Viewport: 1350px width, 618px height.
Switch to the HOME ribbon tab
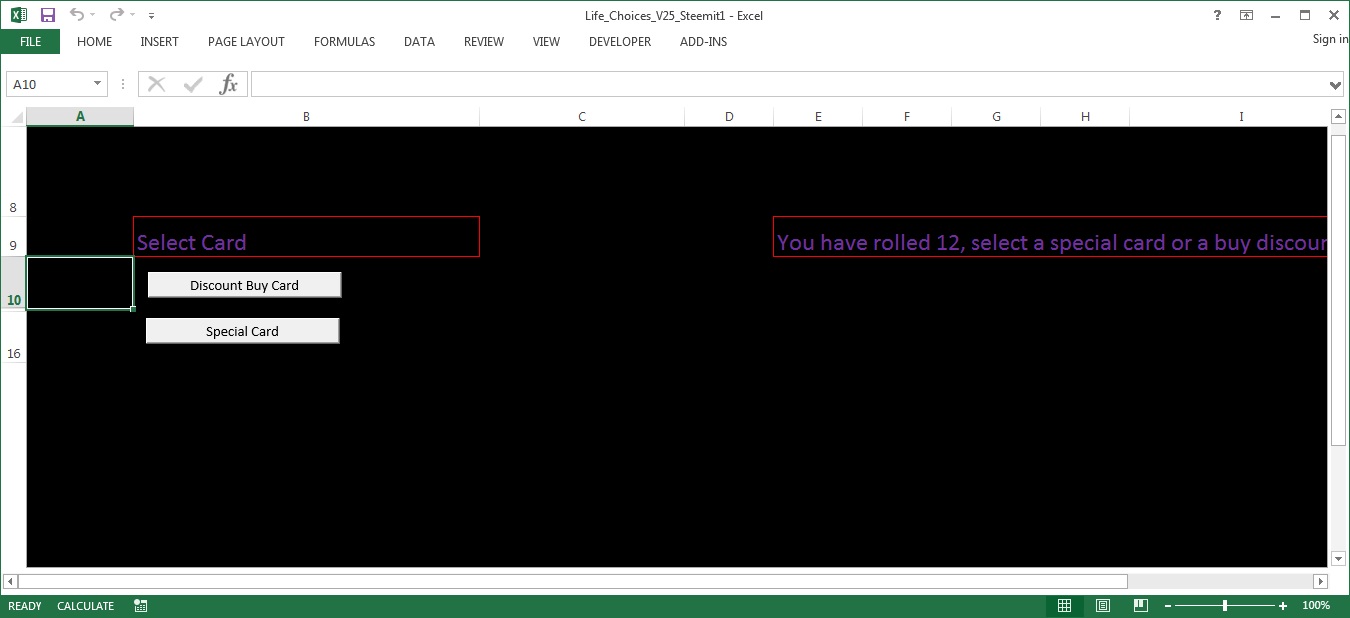pyautogui.click(x=94, y=42)
